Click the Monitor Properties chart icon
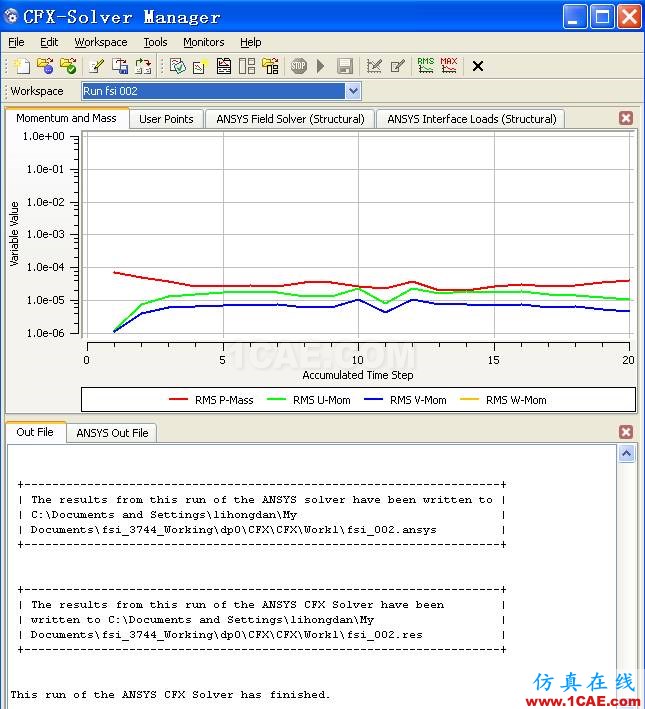The width and height of the screenshot is (645, 709). coord(374,66)
